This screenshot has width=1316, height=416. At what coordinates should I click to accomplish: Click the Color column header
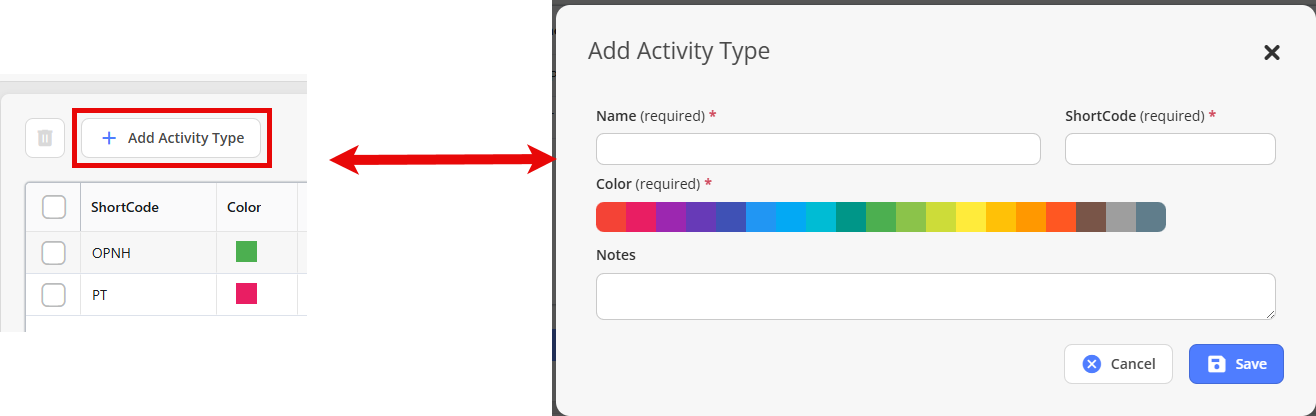pyautogui.click(x=244, y=207)
